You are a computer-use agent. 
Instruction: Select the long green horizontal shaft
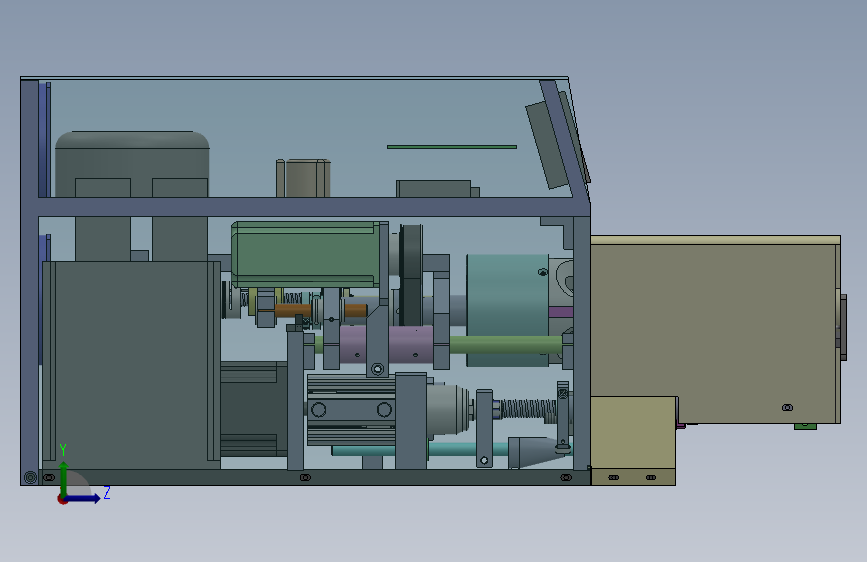[506, 345]
